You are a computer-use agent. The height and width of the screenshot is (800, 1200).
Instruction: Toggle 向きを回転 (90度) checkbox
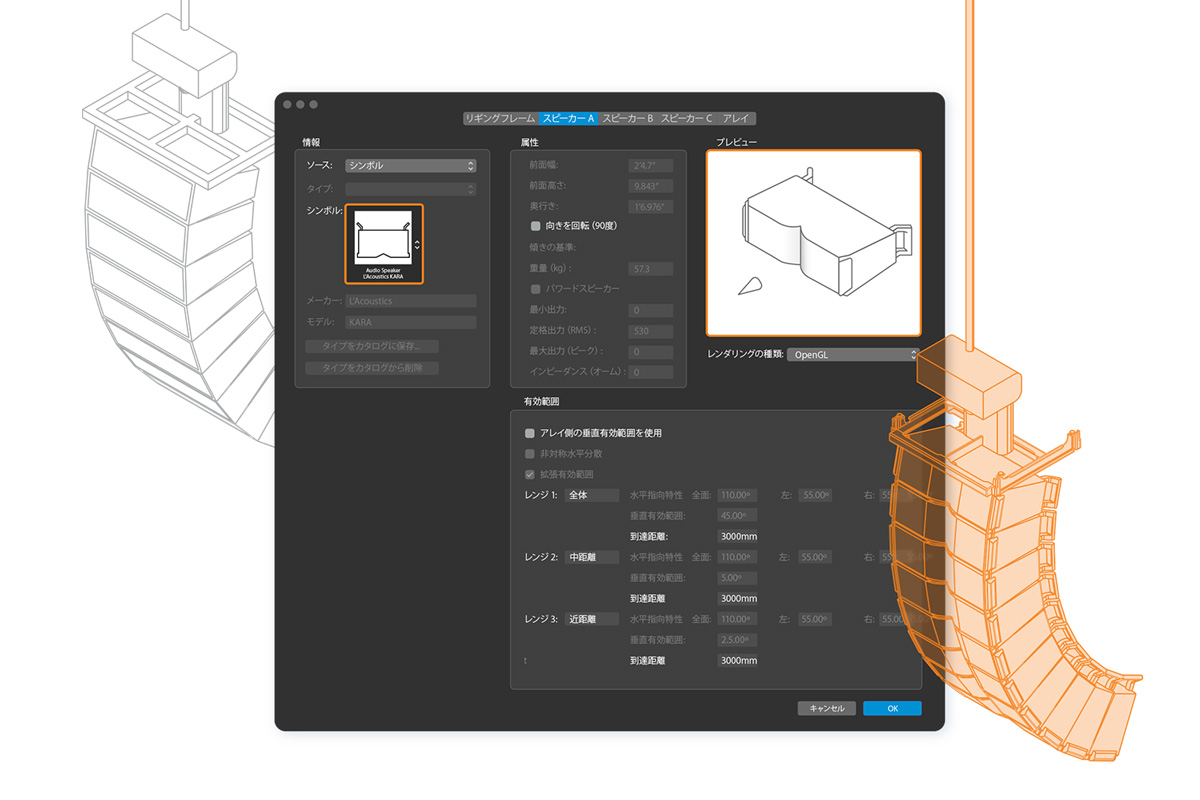[x=536, y=227]
